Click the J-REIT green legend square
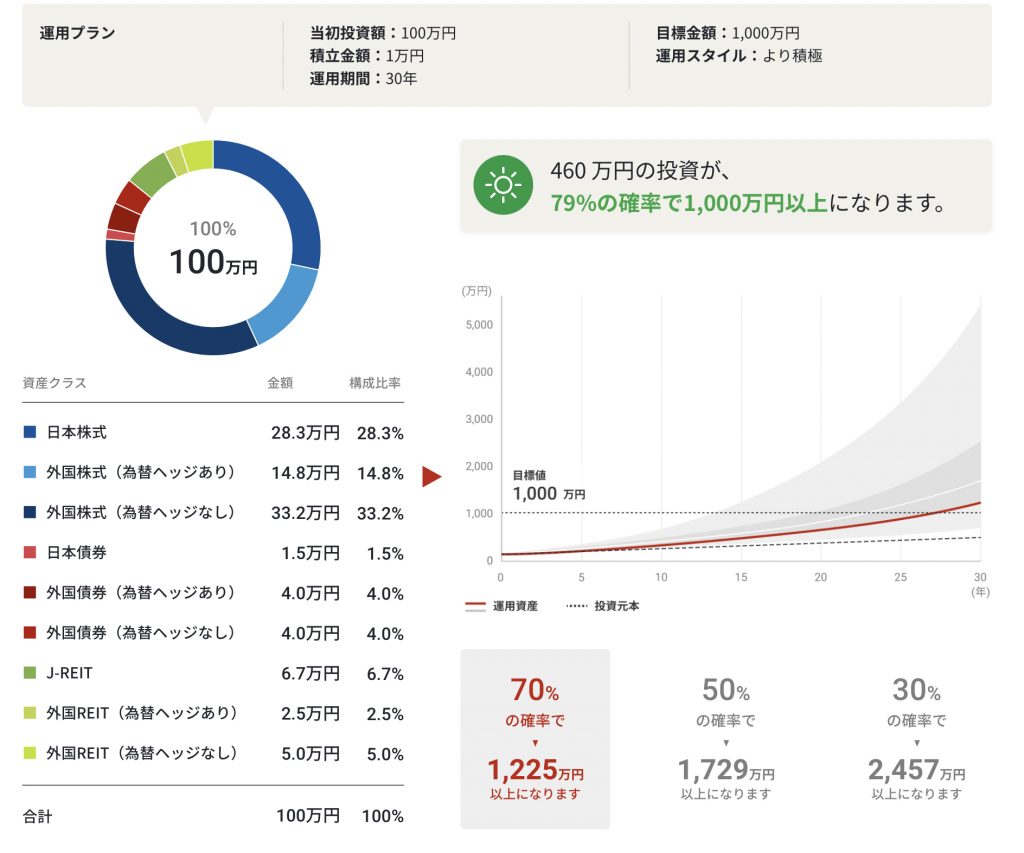Screen dimensions: 1024x853 [29, 673]
